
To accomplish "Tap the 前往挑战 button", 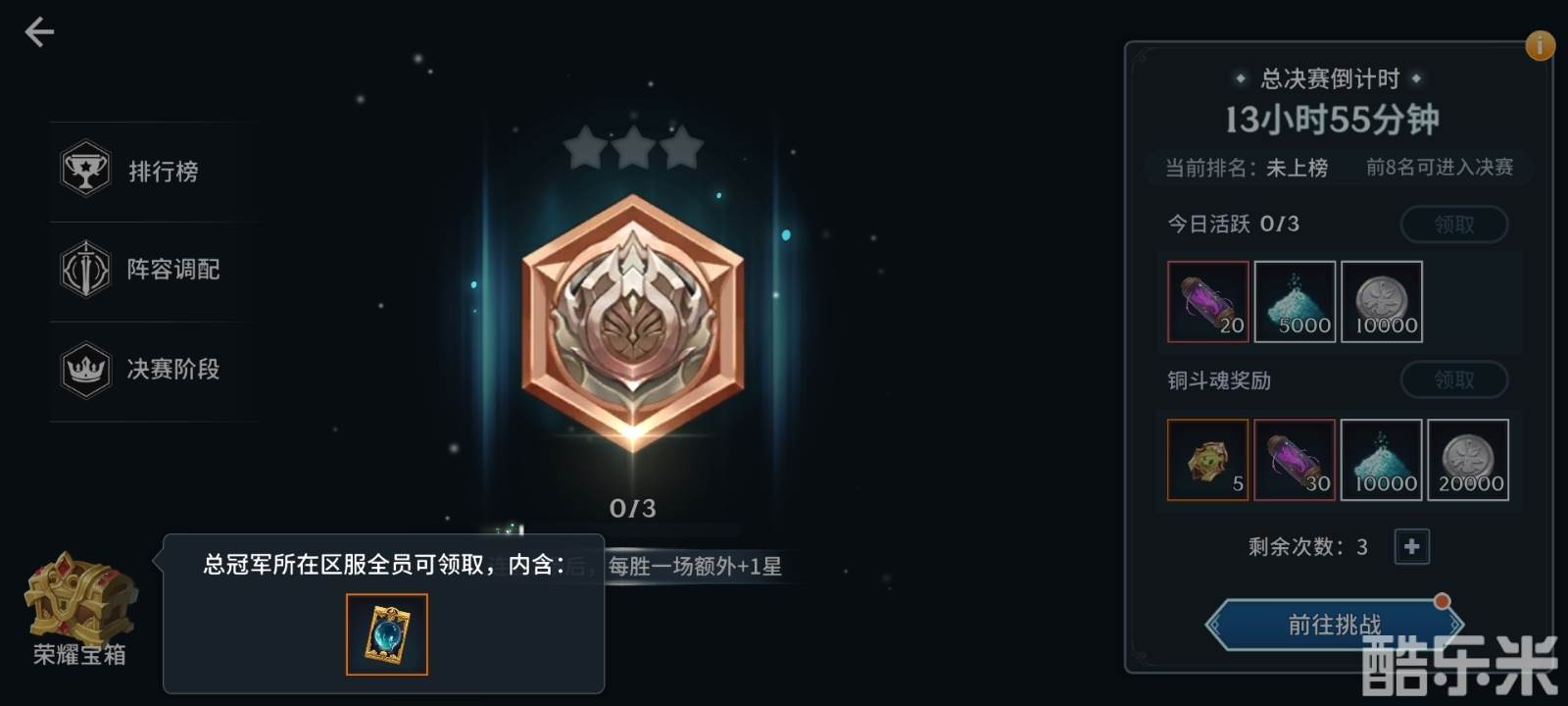I will pos(1334,625).
